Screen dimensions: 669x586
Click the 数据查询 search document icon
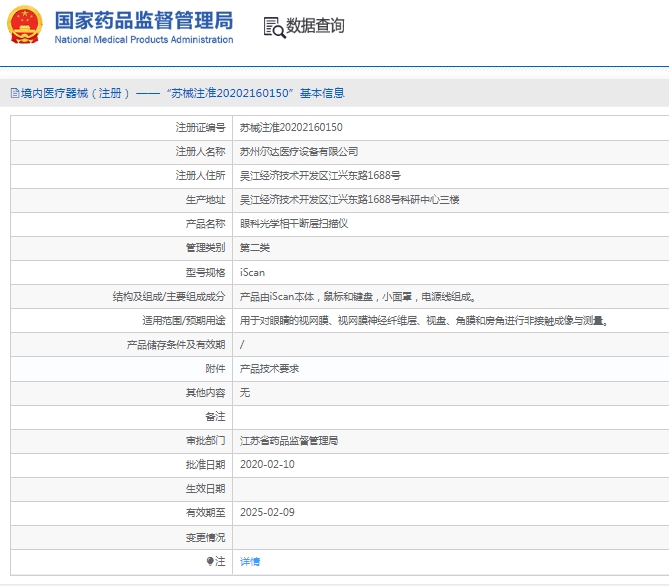point(274,27)
